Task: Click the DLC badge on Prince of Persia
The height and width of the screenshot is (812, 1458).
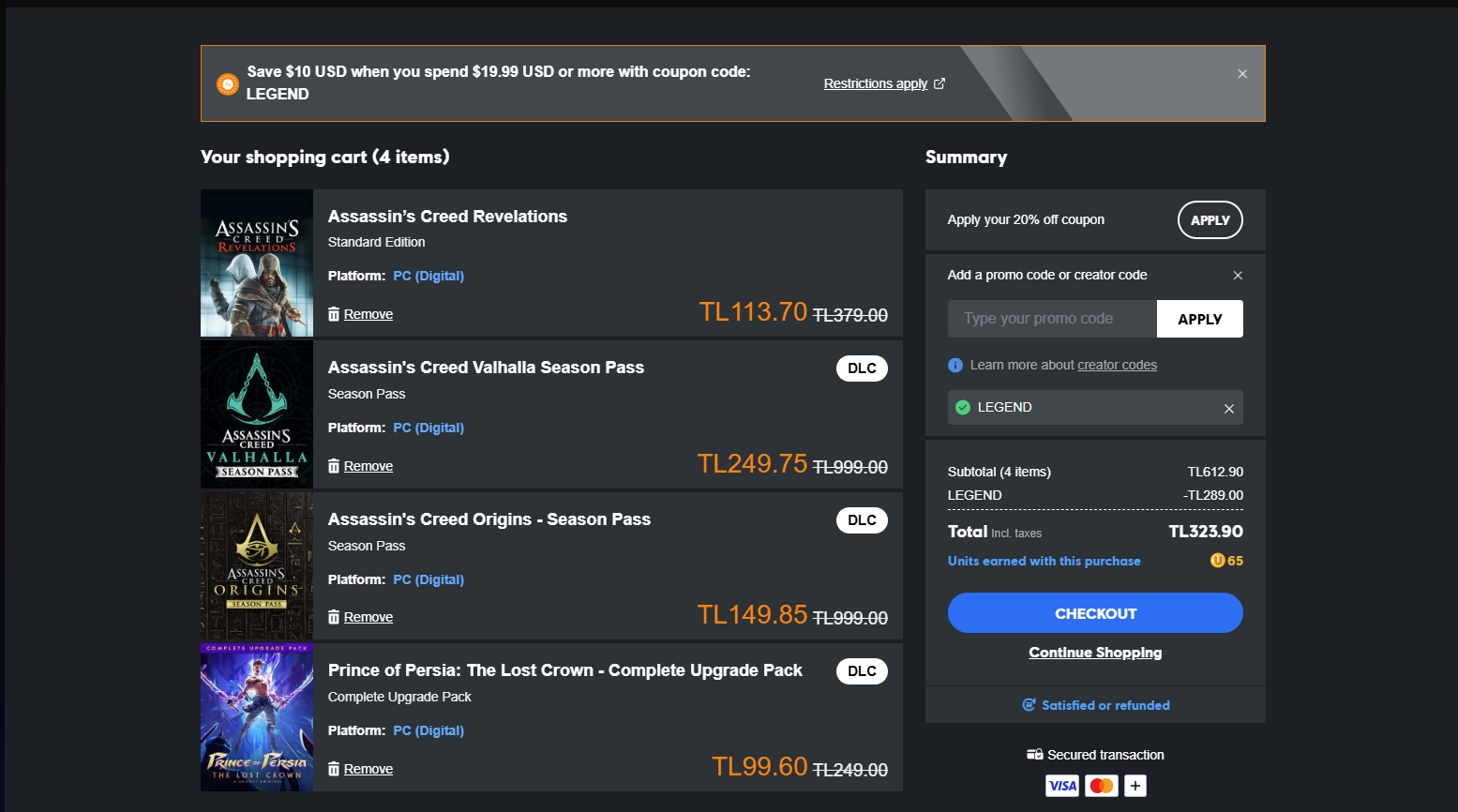Action: click(862, 671)
